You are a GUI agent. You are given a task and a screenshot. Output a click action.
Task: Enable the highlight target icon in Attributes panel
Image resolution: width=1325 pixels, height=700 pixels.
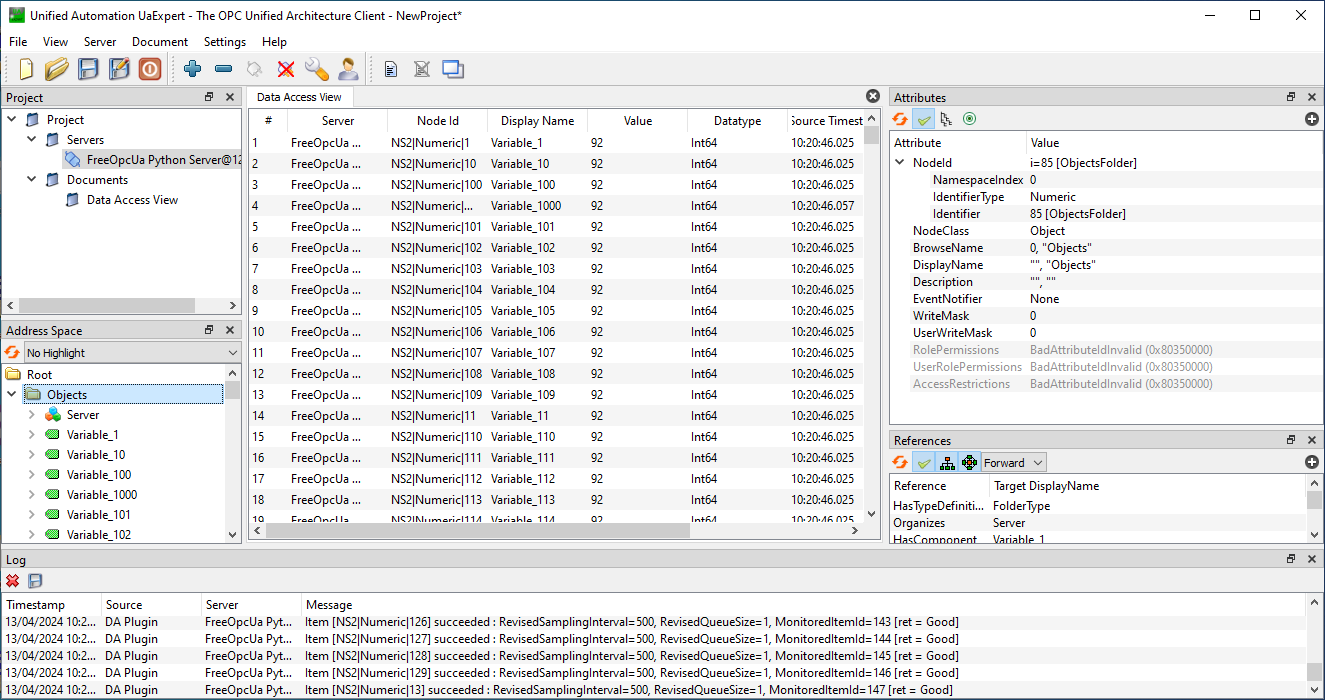[968, 119]
